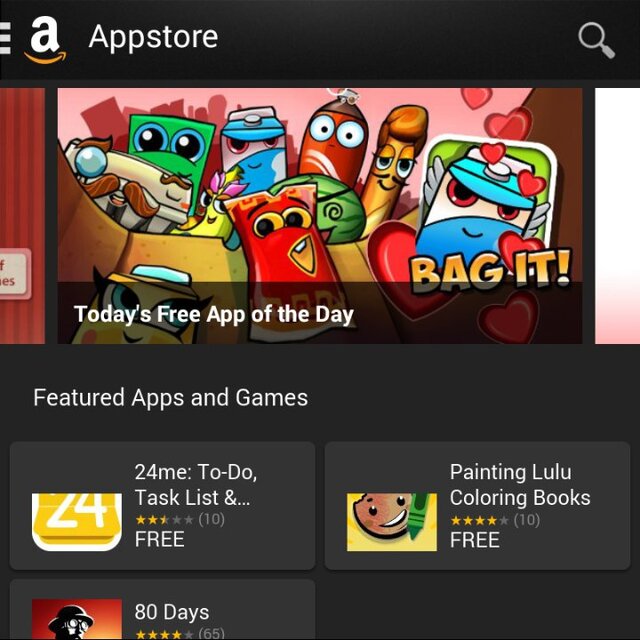Viewport: 640px width, 640px height.
Task: Open the search magnifier icon
Action: tap(596, 40)
